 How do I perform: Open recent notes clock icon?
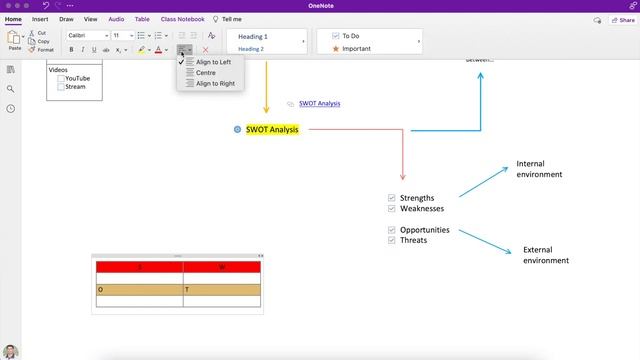coord(11,109)
